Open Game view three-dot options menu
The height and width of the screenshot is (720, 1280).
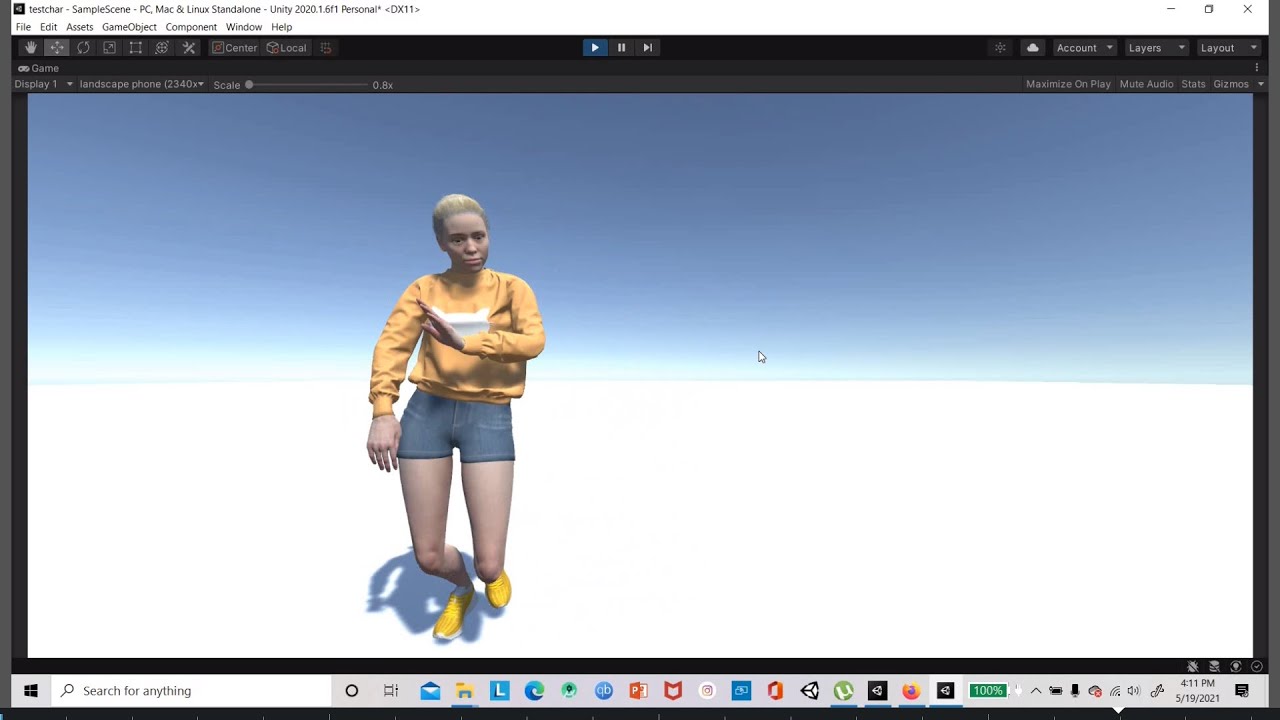tap(1257, 68)
